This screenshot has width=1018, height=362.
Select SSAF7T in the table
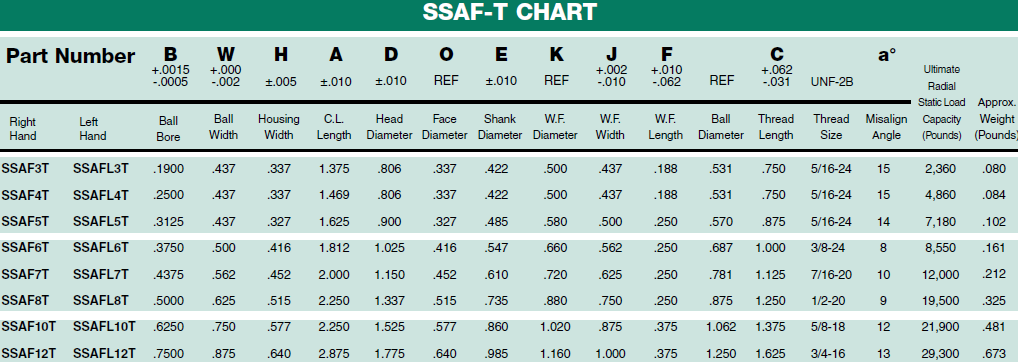(x=25, y=274)
